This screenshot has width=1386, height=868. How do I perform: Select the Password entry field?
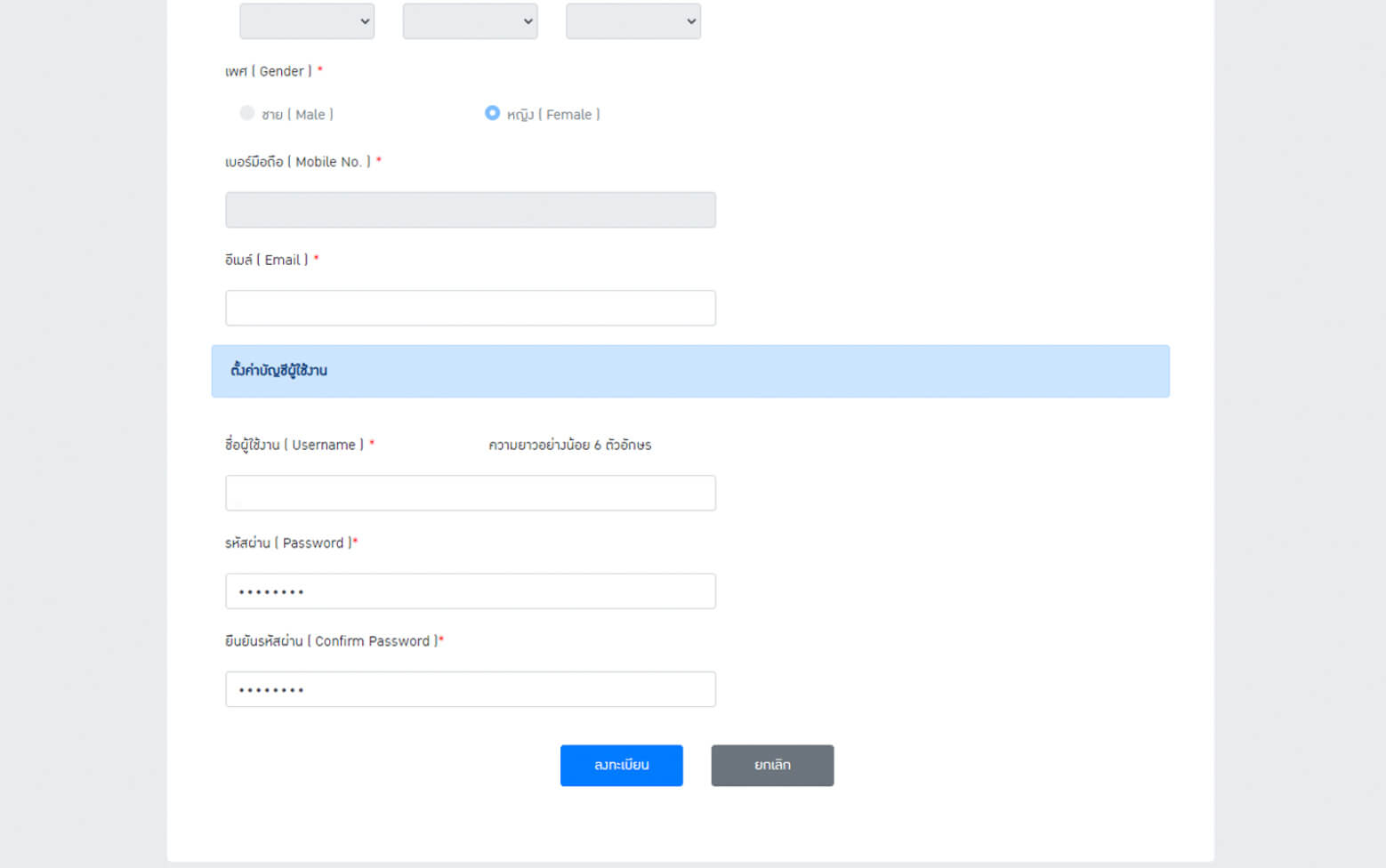(x=470, y=591)
